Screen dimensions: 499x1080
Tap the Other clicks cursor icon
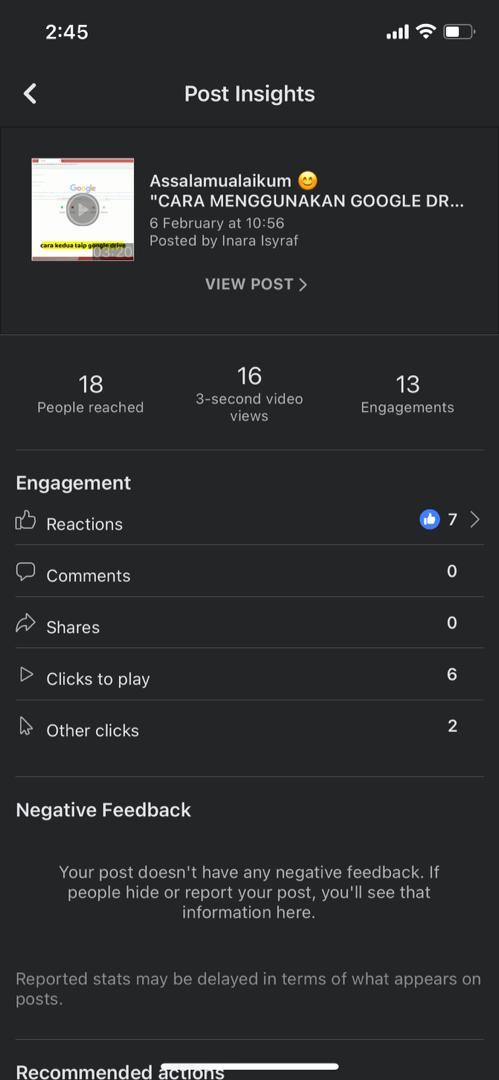point(26,727)
